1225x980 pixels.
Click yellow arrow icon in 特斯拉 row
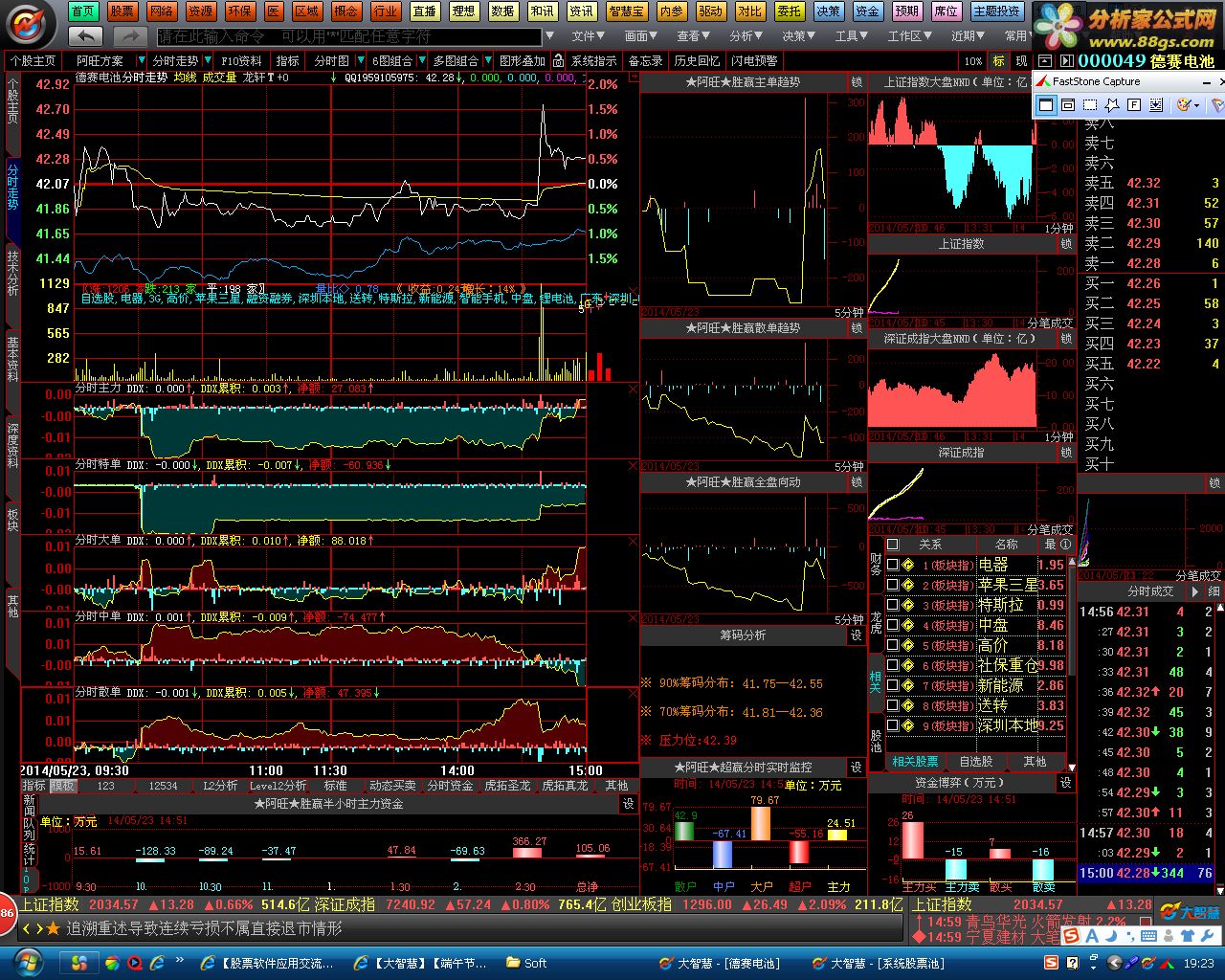907,605
